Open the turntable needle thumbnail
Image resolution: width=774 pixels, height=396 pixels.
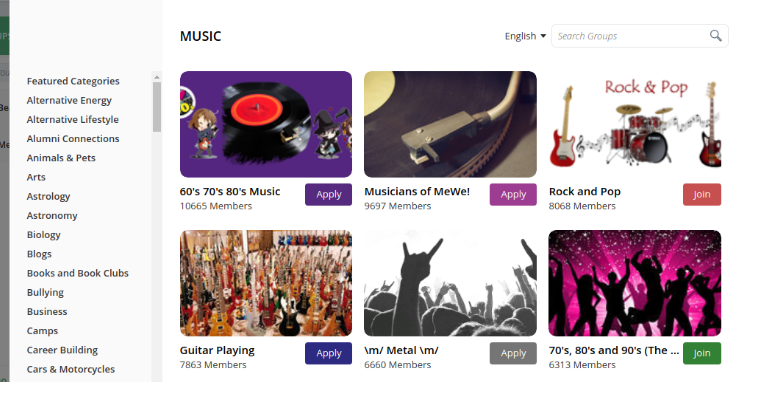[450, 124]
